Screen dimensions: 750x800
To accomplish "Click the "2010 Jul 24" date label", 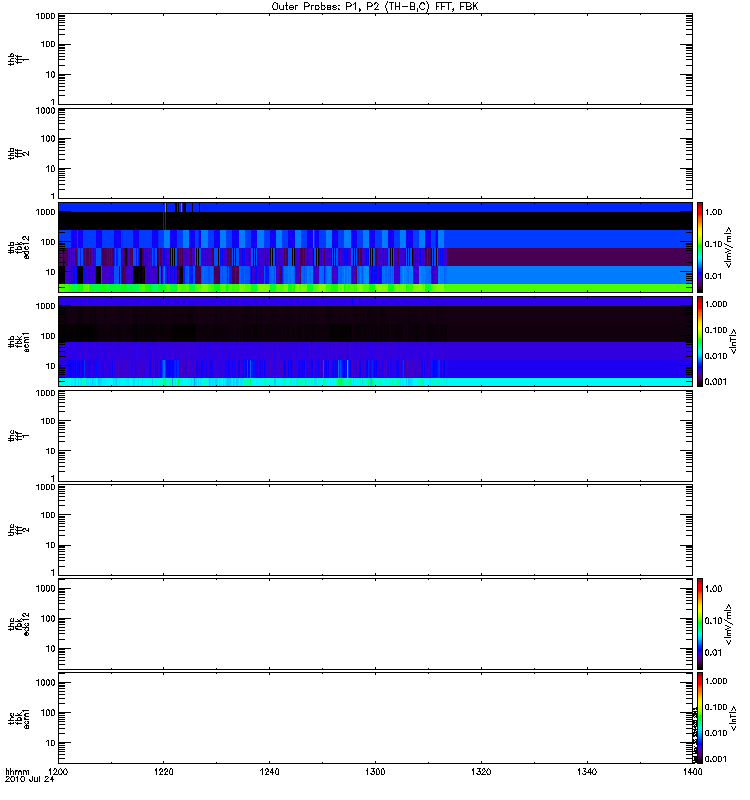I will click(29, 780).
